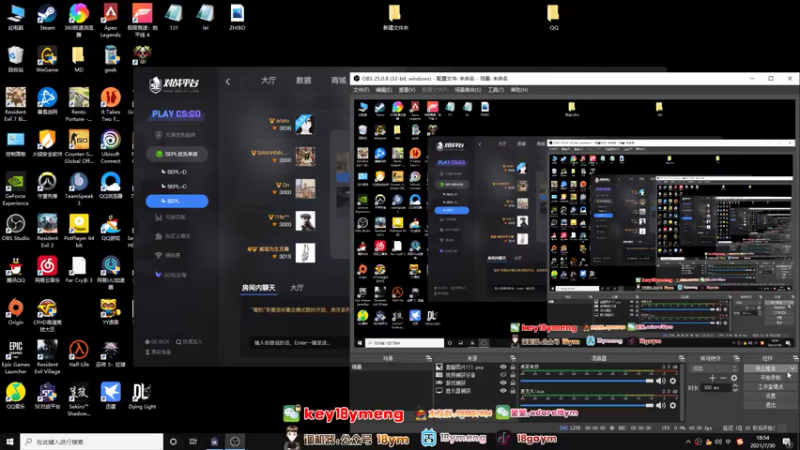Image resolution: width=800 pixels, height=450 pixels.
Task: Open the dropdown arrow beside Stop Streaming
Action: pyautogui.click(x=792, y=368)
